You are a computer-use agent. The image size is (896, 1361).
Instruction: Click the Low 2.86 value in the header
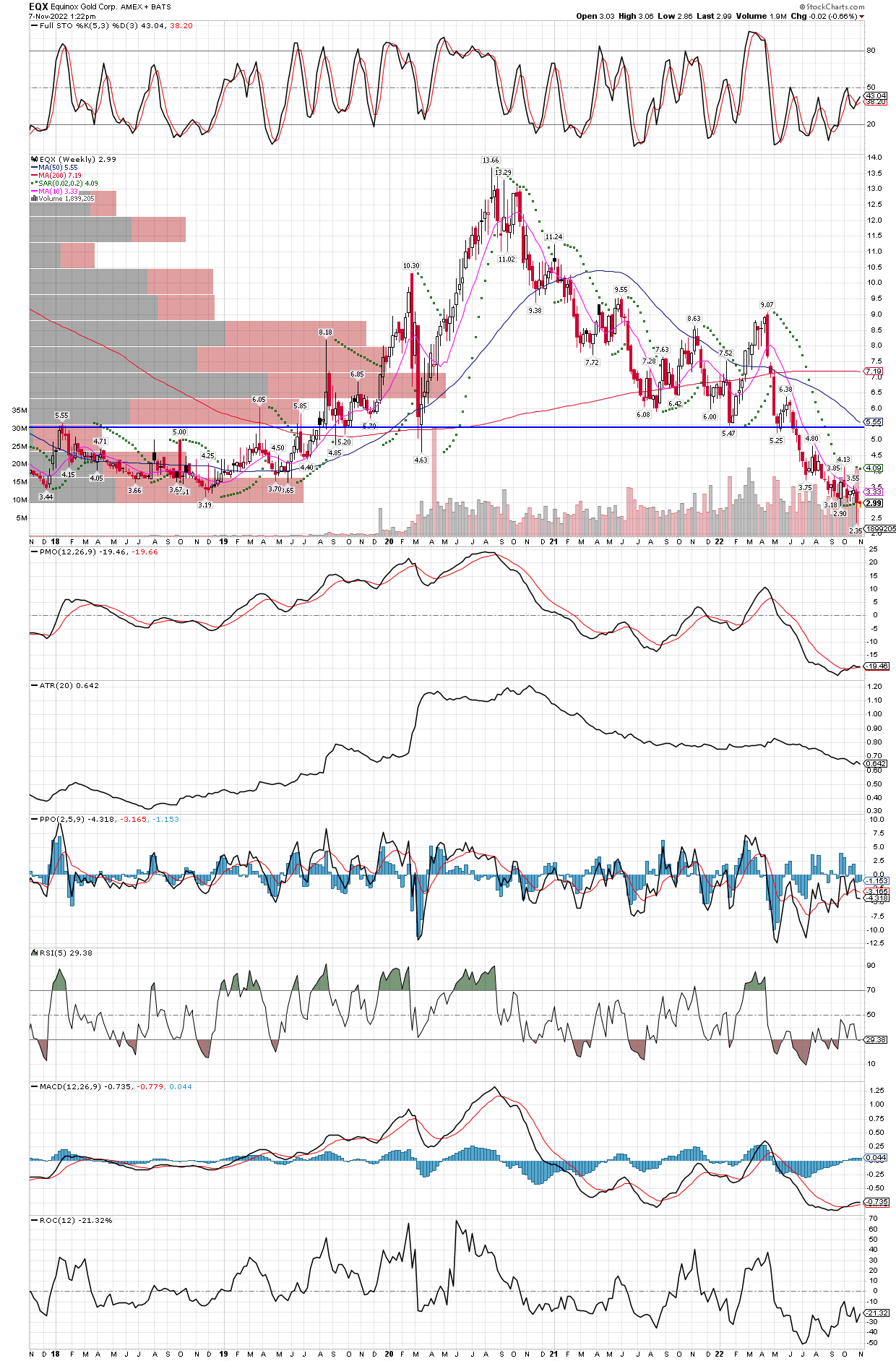pos(676,16)
